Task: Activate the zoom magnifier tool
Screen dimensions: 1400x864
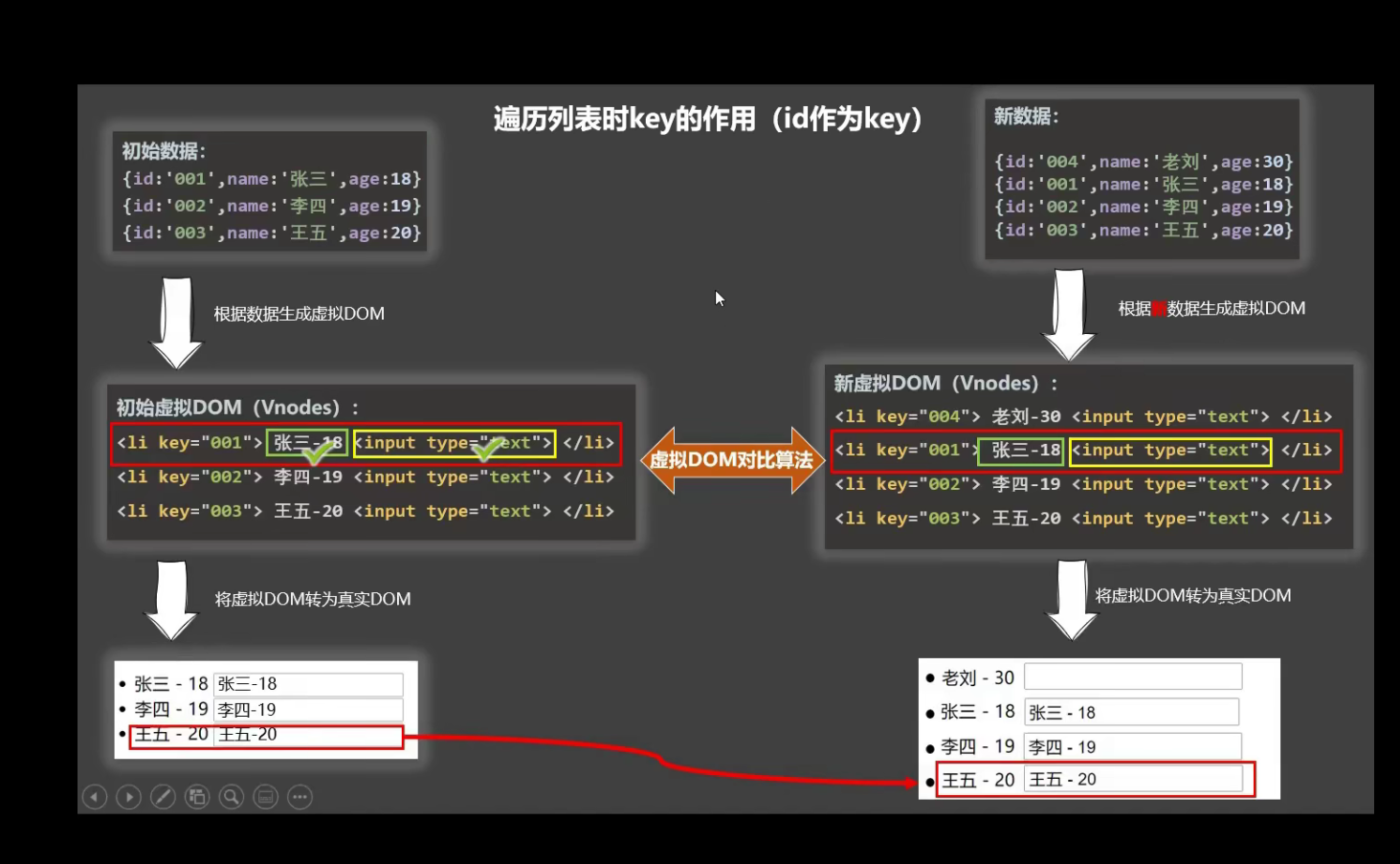Action: coord(232,797)
